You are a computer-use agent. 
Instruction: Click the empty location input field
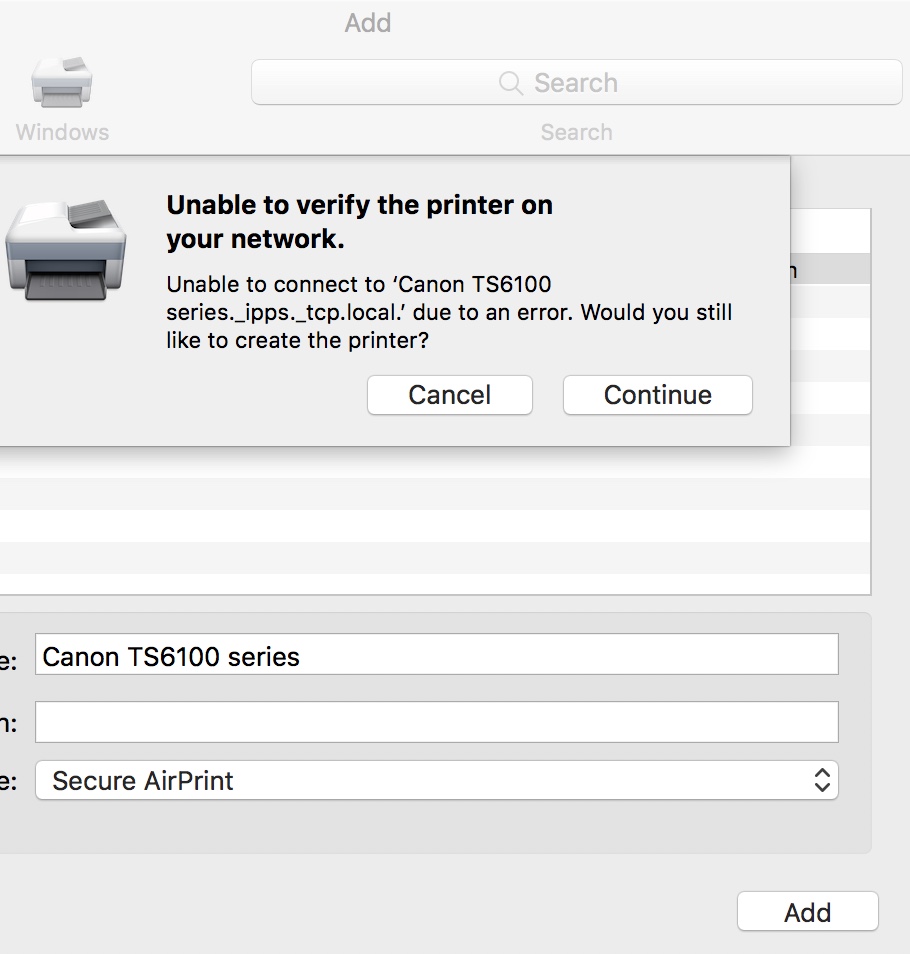click(x=437, y=722)
